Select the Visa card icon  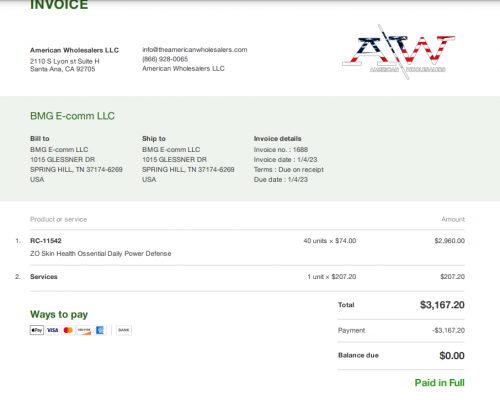point(52,330)
